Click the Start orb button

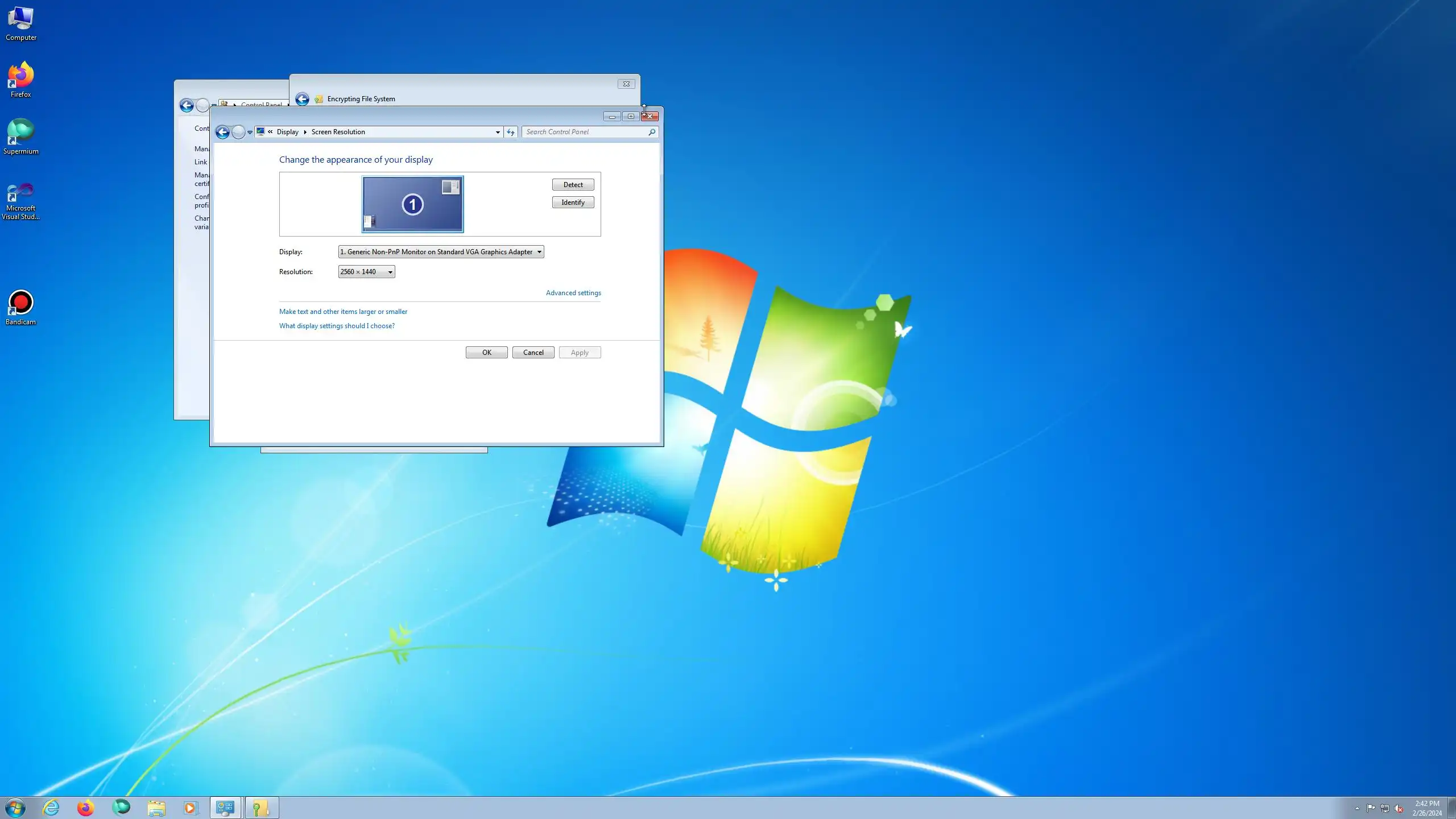(x=15, y=808)
